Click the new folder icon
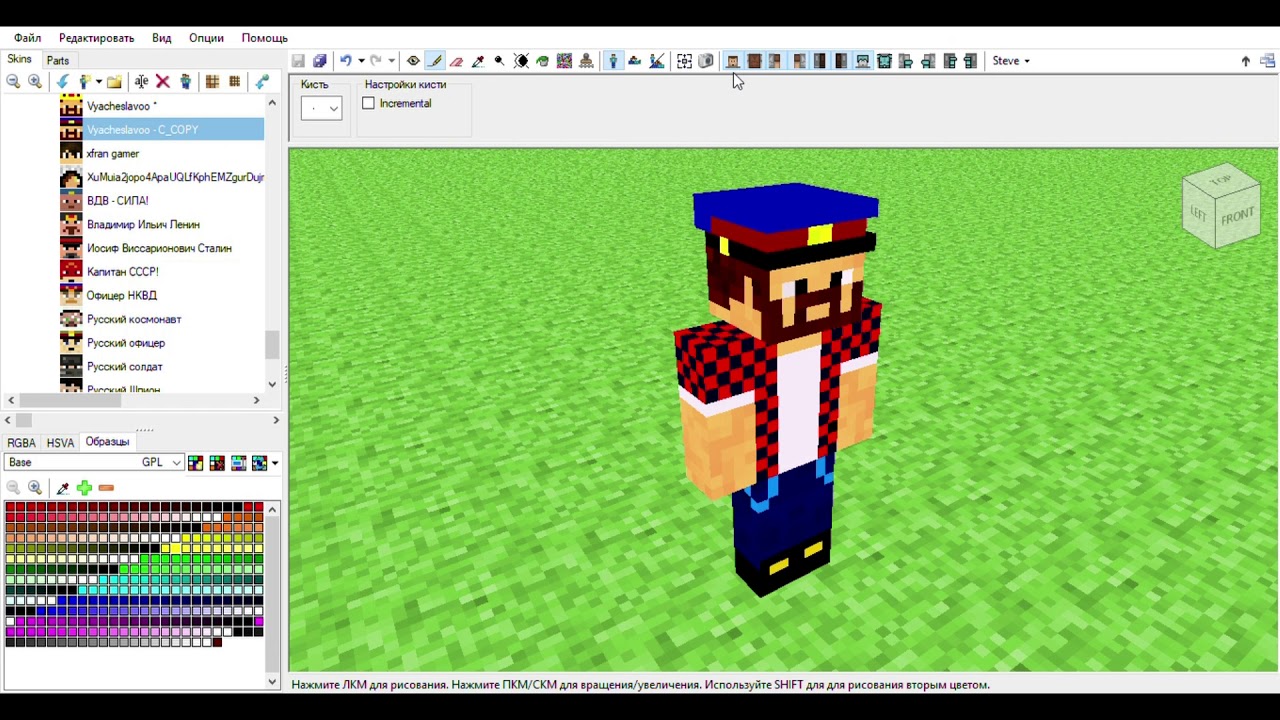The width and height of the screenshot is (1280, 720). point(114,82)
